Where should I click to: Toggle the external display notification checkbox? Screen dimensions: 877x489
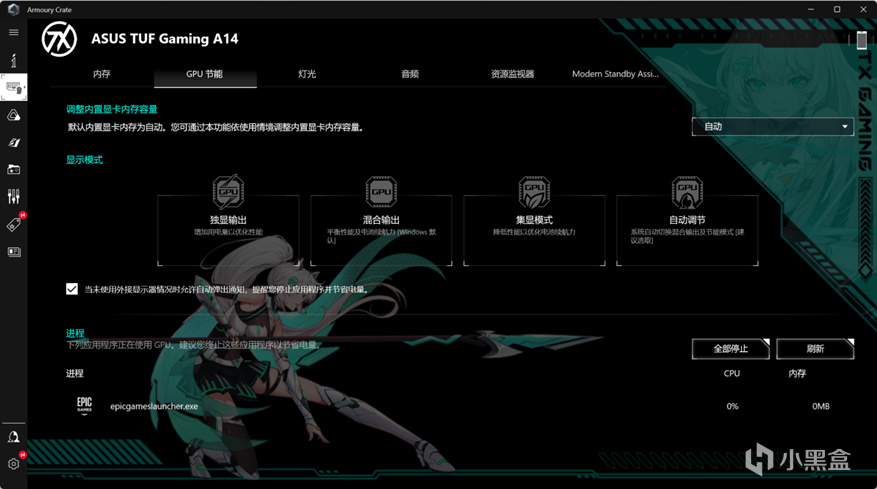click(72, 289)
